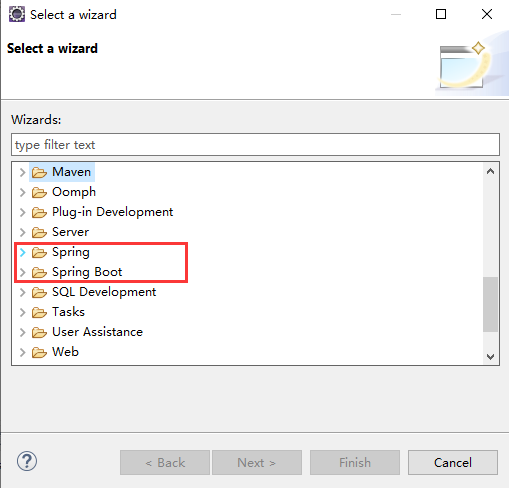509x488 pixels.
Task: Focus the type filter text field
Action: point(255,145)
